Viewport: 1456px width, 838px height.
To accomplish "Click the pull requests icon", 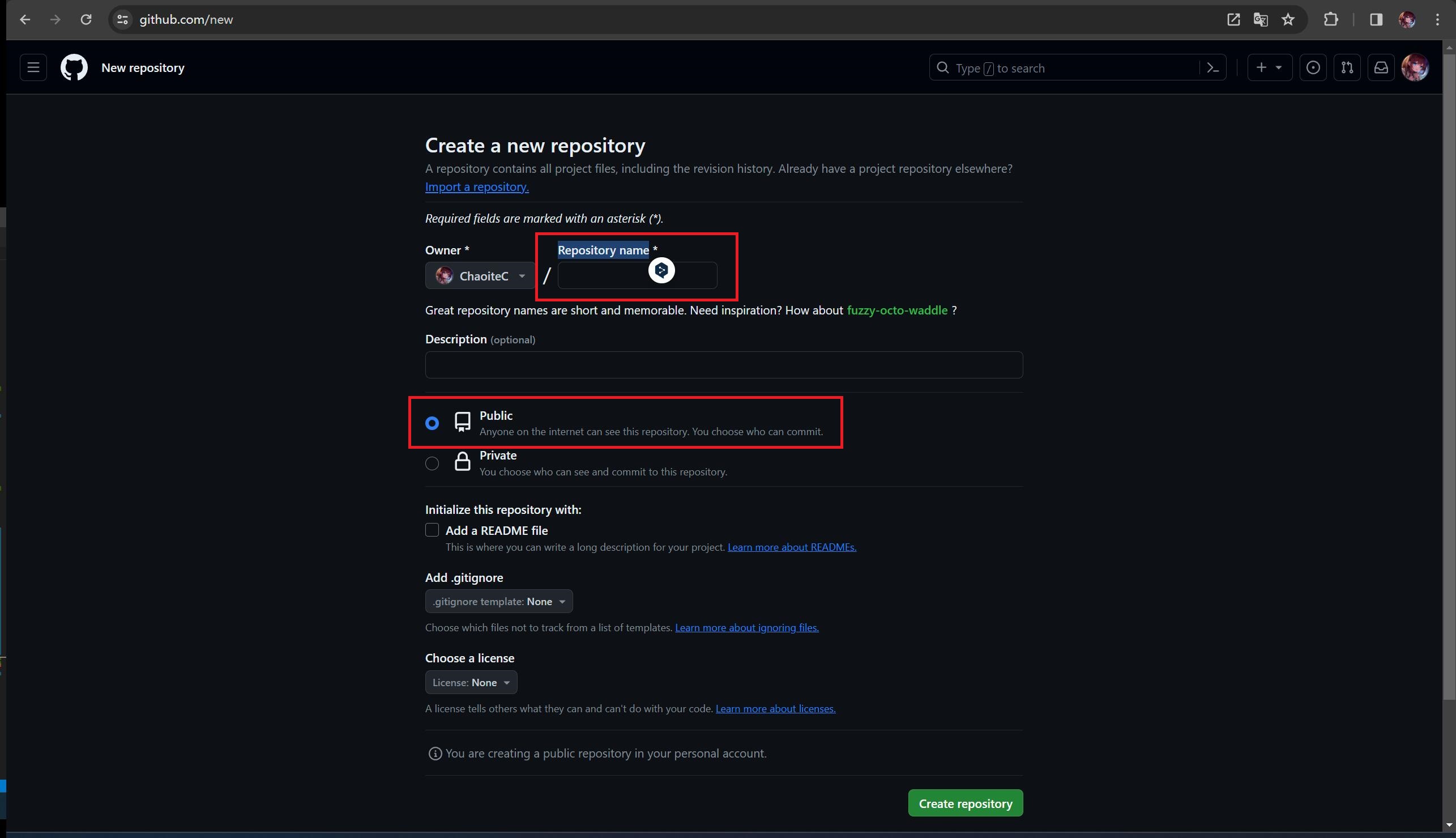I will click(1347, 67).
